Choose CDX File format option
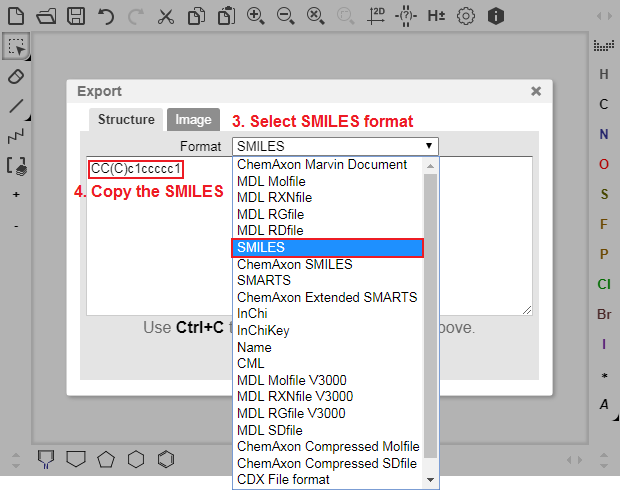This screenshot has height=490, width=620. [328, 480]
